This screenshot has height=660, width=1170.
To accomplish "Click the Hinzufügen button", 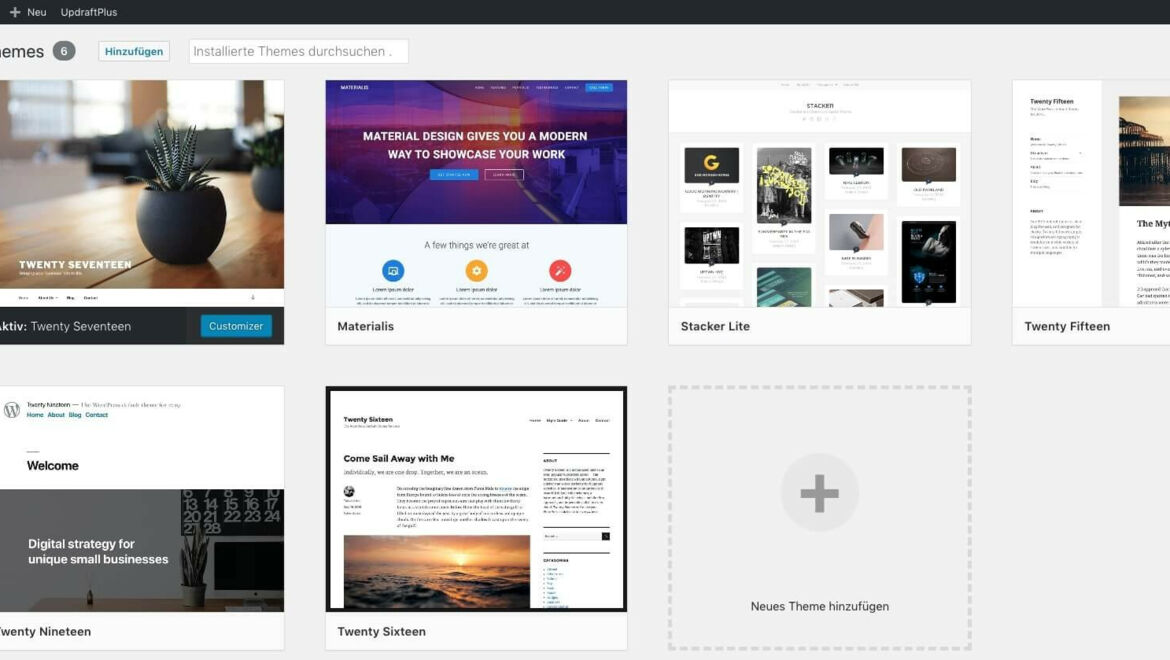I will [134, 51].
